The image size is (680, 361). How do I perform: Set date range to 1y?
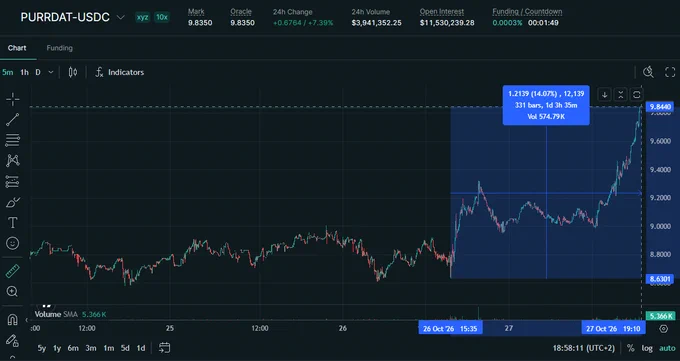coord(57,348)
